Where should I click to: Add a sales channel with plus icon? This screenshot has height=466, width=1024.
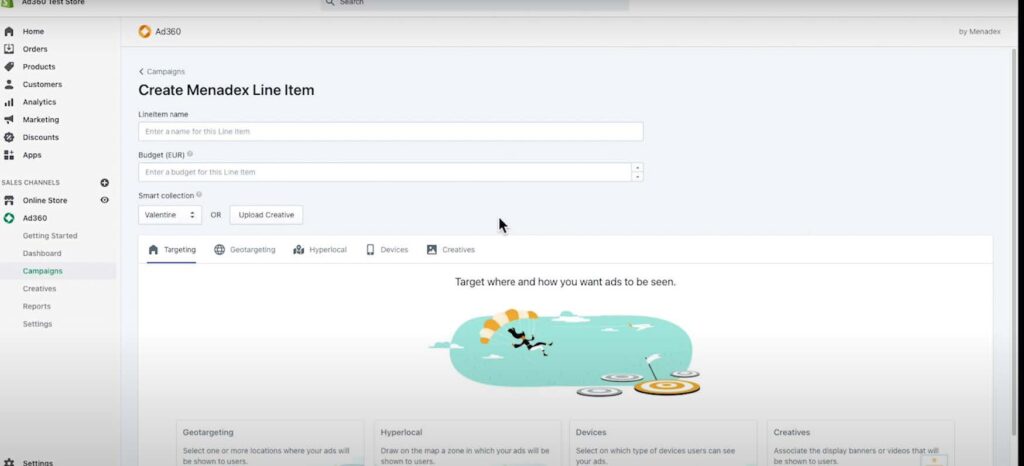point(104,183)
